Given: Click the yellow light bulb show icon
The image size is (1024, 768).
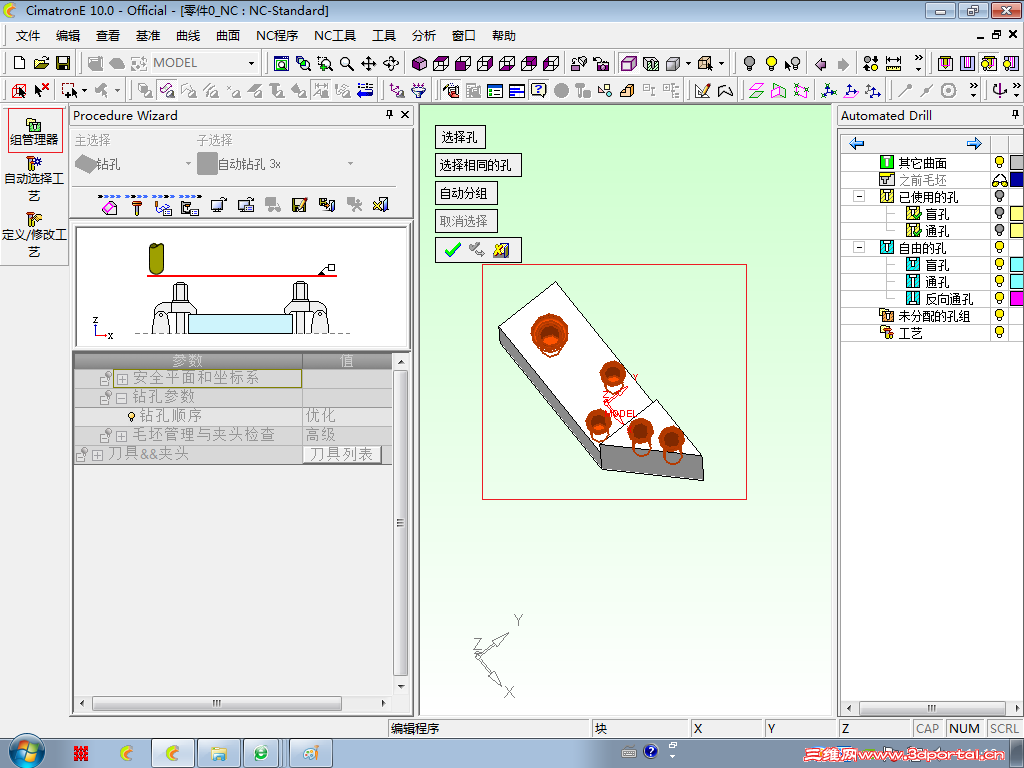Looking at the screenshot, I should point(771,63).
